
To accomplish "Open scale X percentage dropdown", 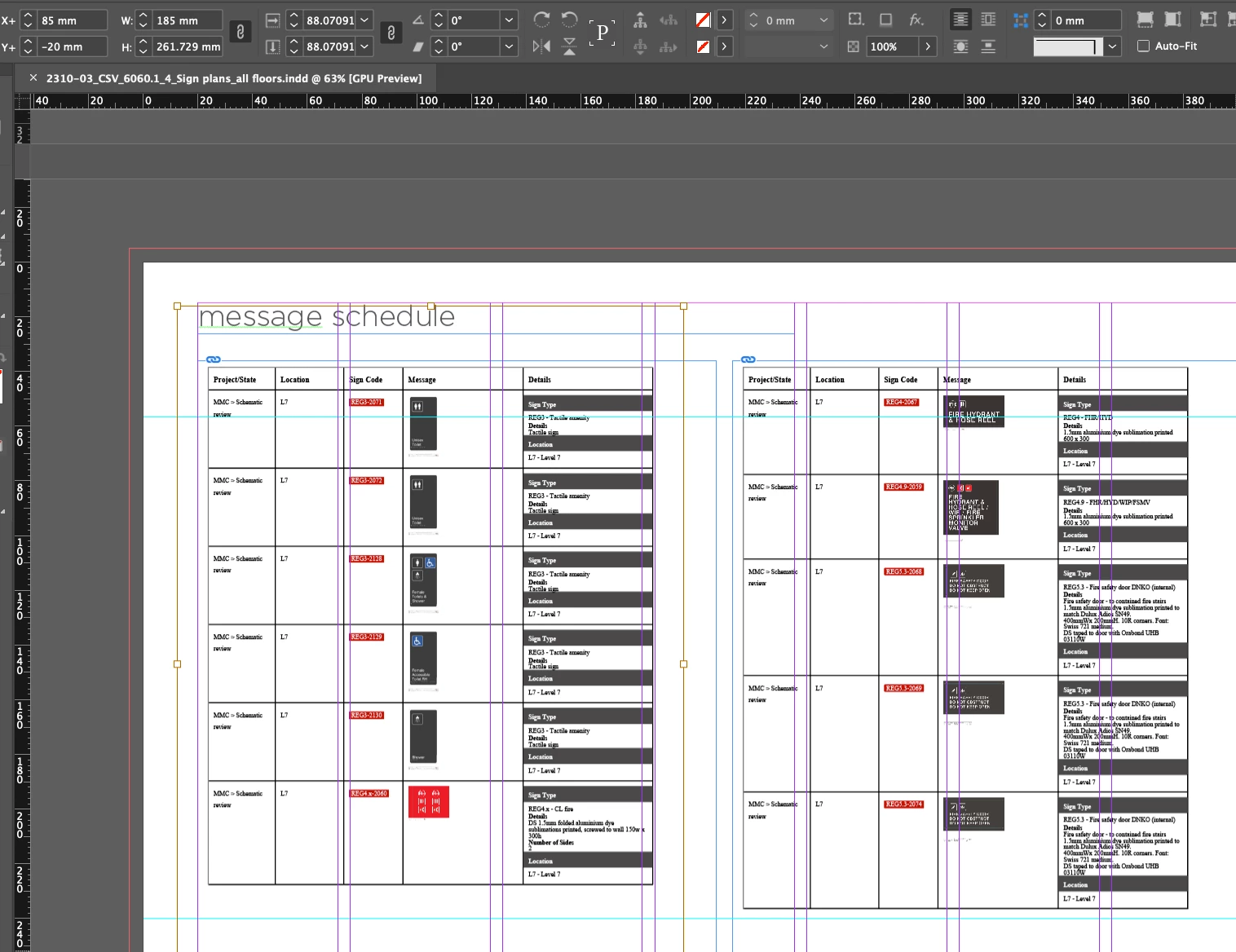I will [364, 20].
